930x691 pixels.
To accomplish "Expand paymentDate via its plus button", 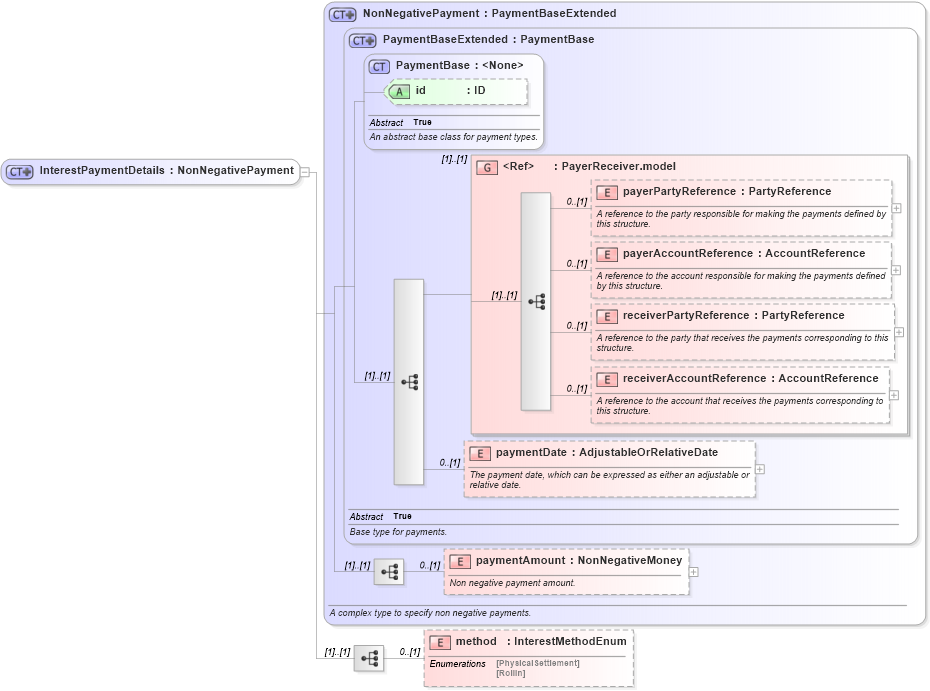I will click(x=760, y=468).
